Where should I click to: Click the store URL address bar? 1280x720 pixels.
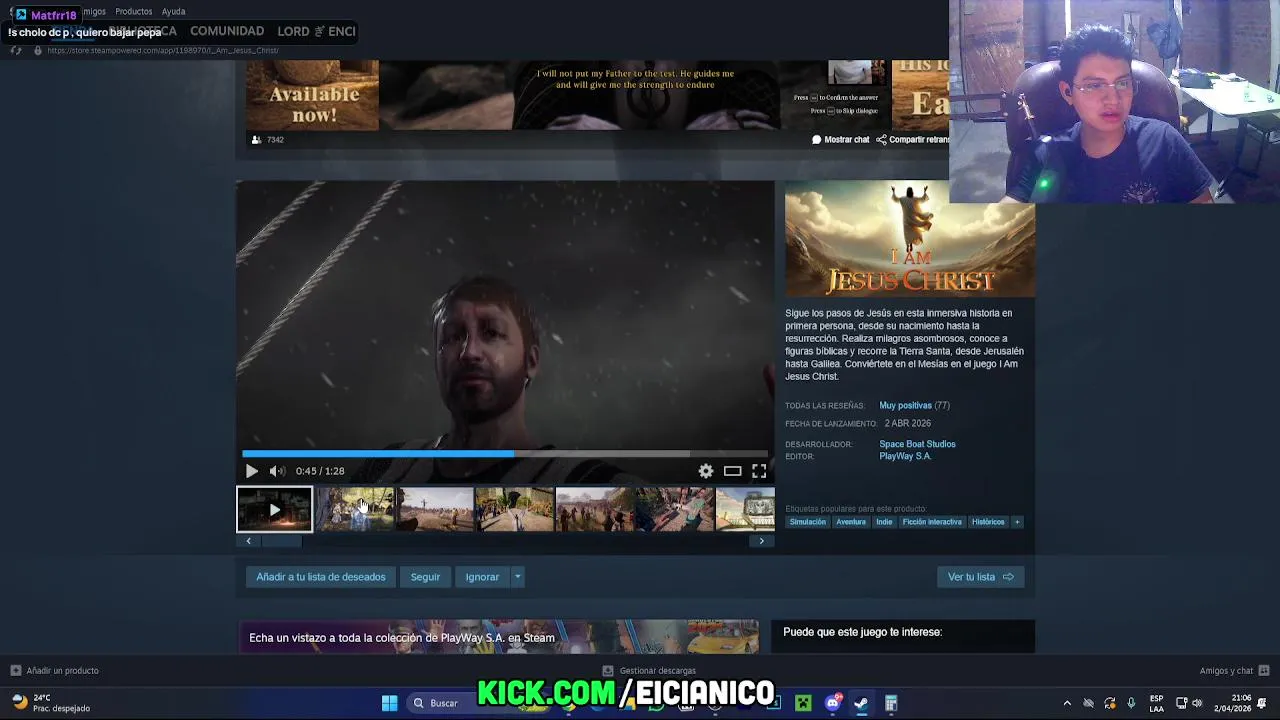tap(163, 50)
